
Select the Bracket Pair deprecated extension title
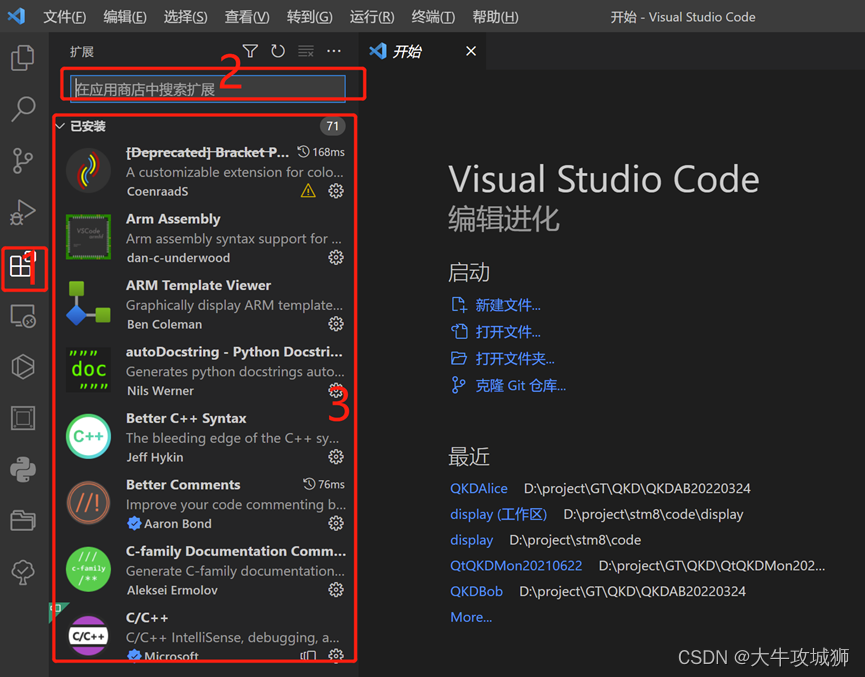click(207, 152)
